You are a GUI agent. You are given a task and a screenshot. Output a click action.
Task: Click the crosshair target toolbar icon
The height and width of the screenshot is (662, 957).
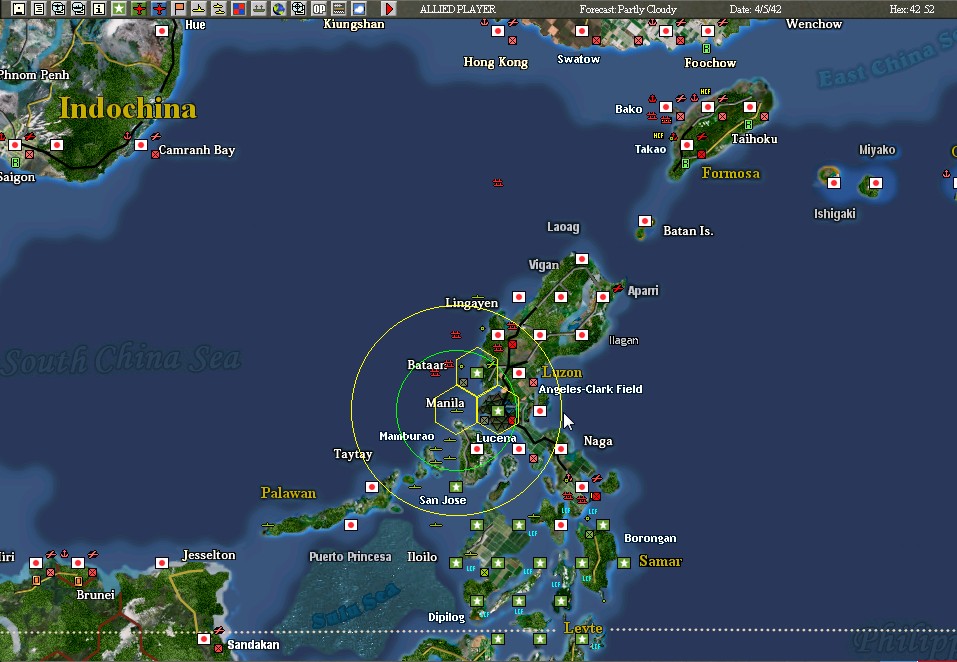tap(298, 9)
